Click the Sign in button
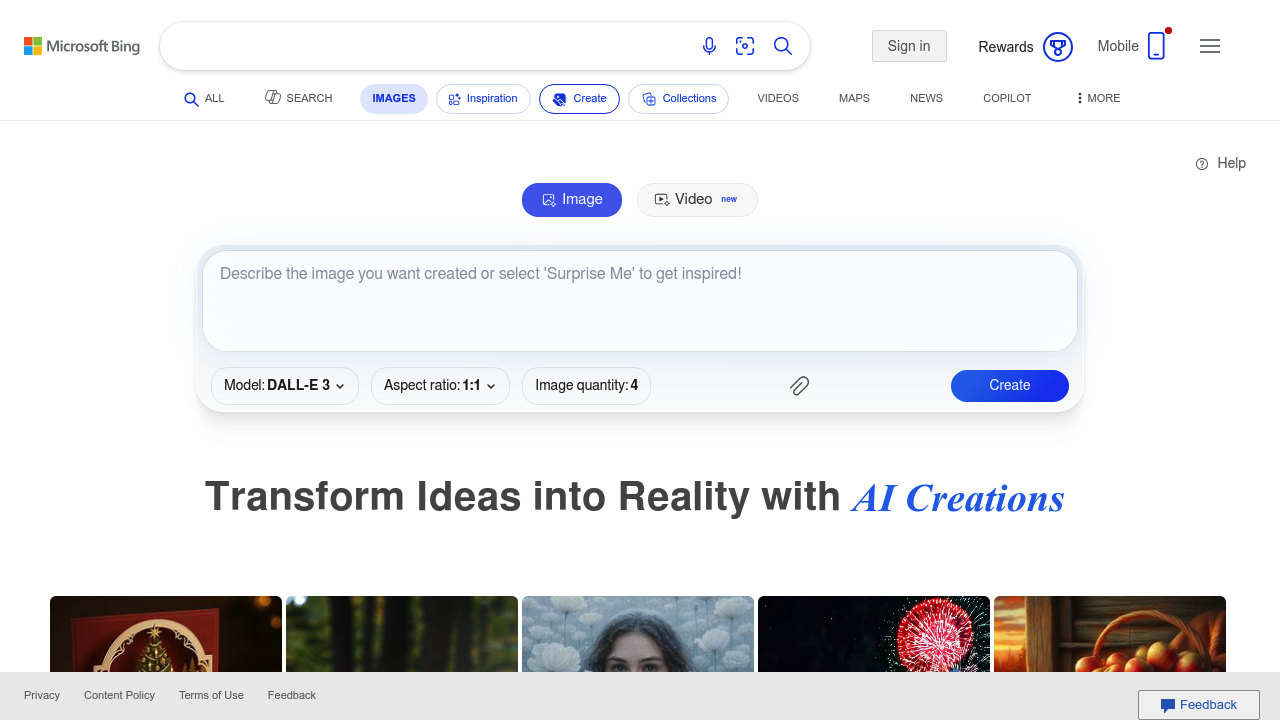The height and width of the screenshot is (720, 1280). [x=909, y=46]
